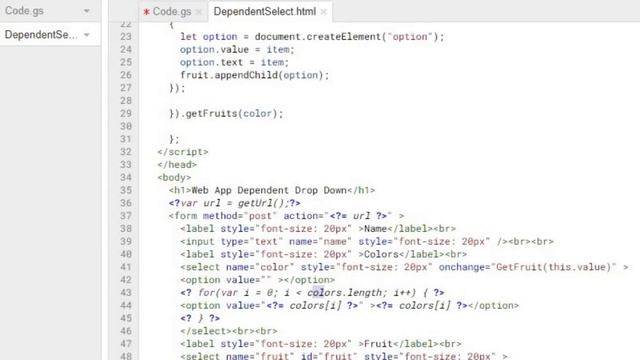
Task: Click line number 23 in the gutter
Action: click(x=126, y=37)
